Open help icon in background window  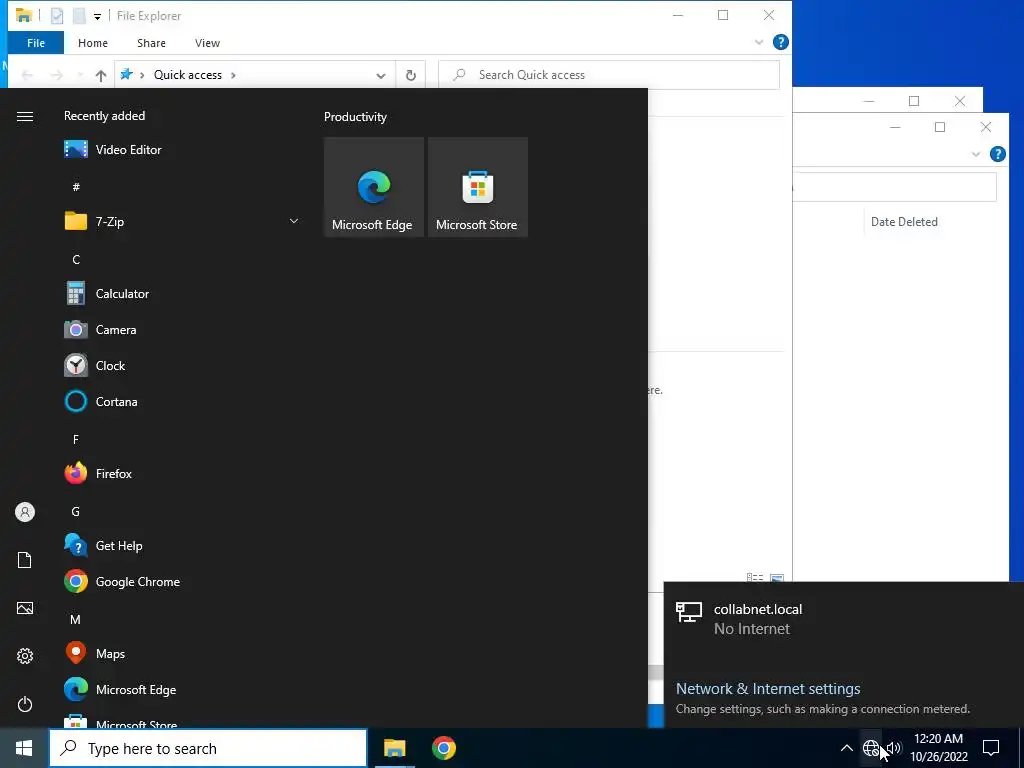[997, 154]
